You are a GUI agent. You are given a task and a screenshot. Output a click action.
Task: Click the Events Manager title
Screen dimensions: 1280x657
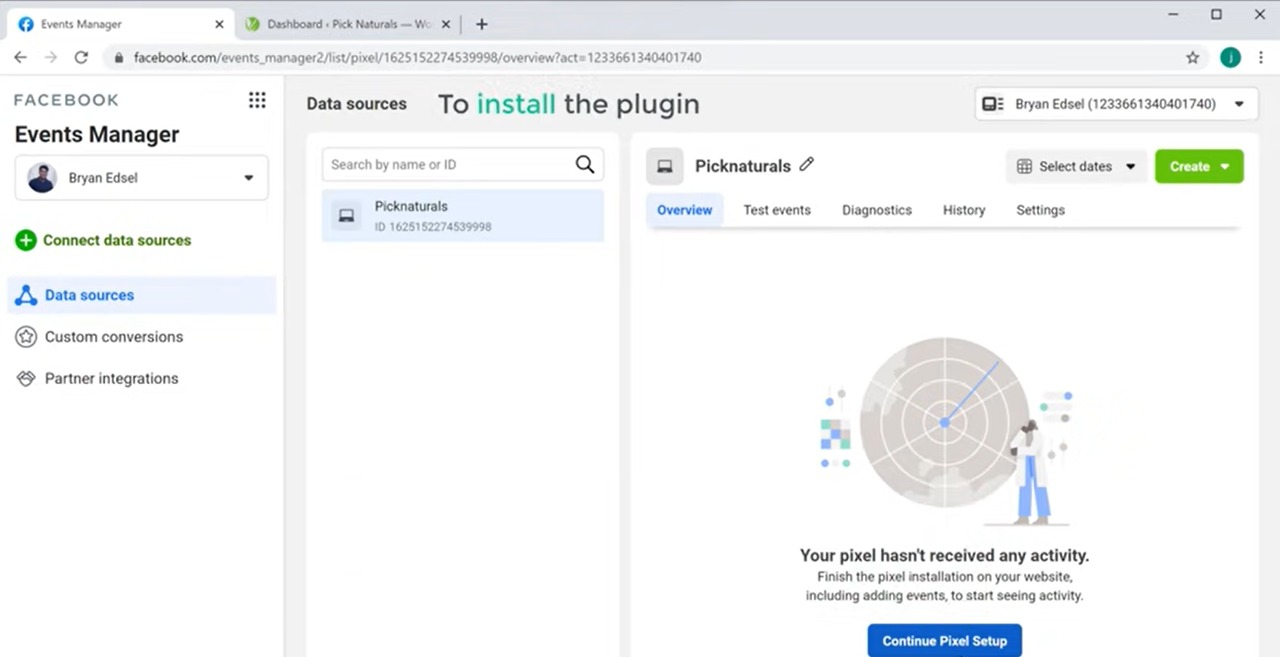point(97,135)
